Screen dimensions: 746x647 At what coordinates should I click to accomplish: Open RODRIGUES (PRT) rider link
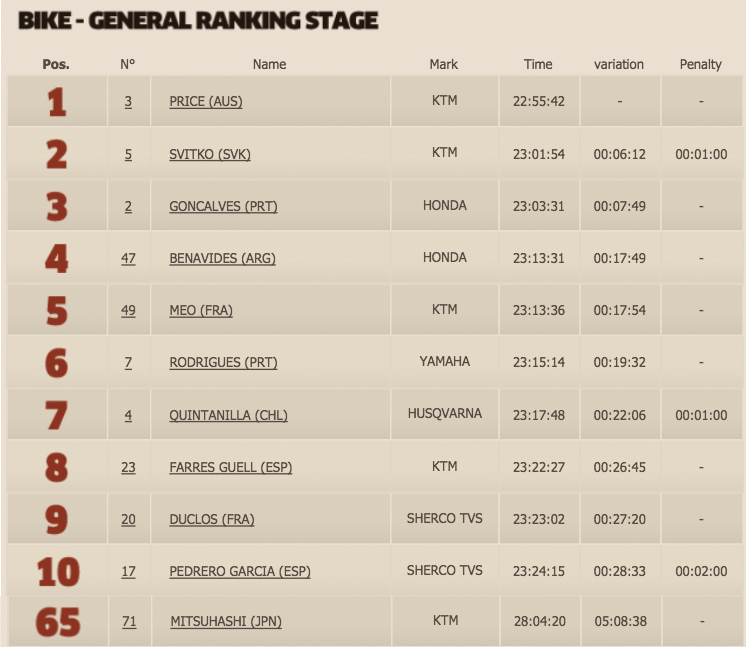click(x=223, y=362)
